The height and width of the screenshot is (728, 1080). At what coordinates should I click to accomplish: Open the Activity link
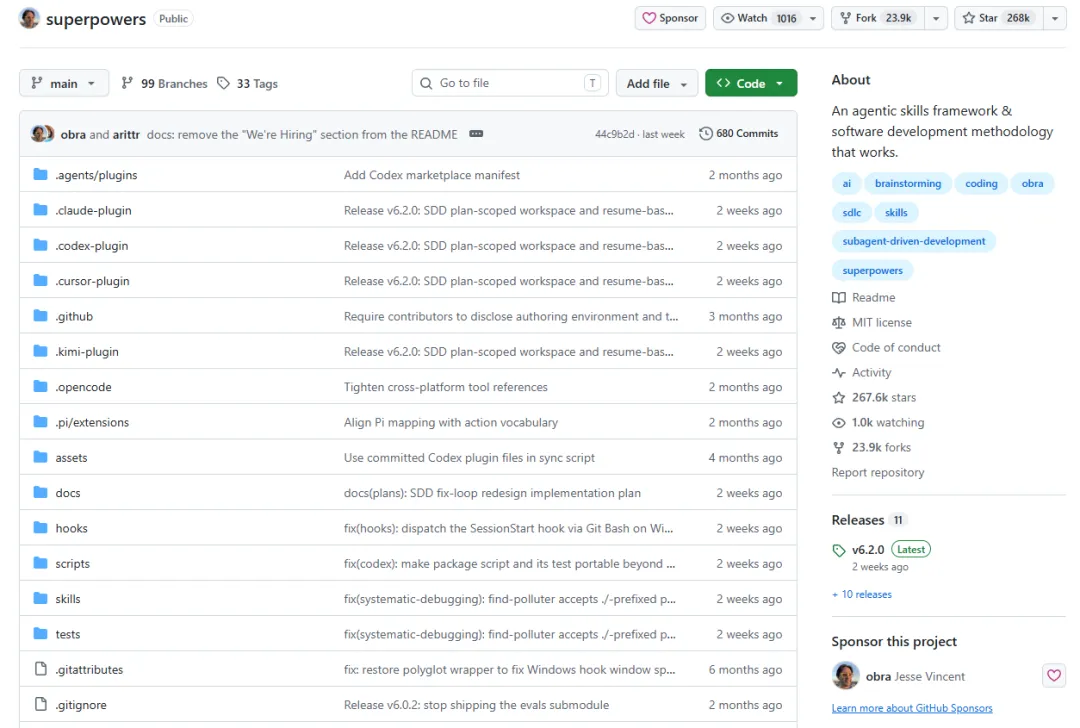coord(862,373)
